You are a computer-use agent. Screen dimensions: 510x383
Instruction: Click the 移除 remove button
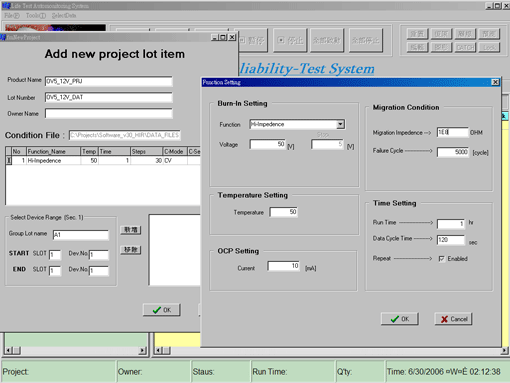click(131, 250)
